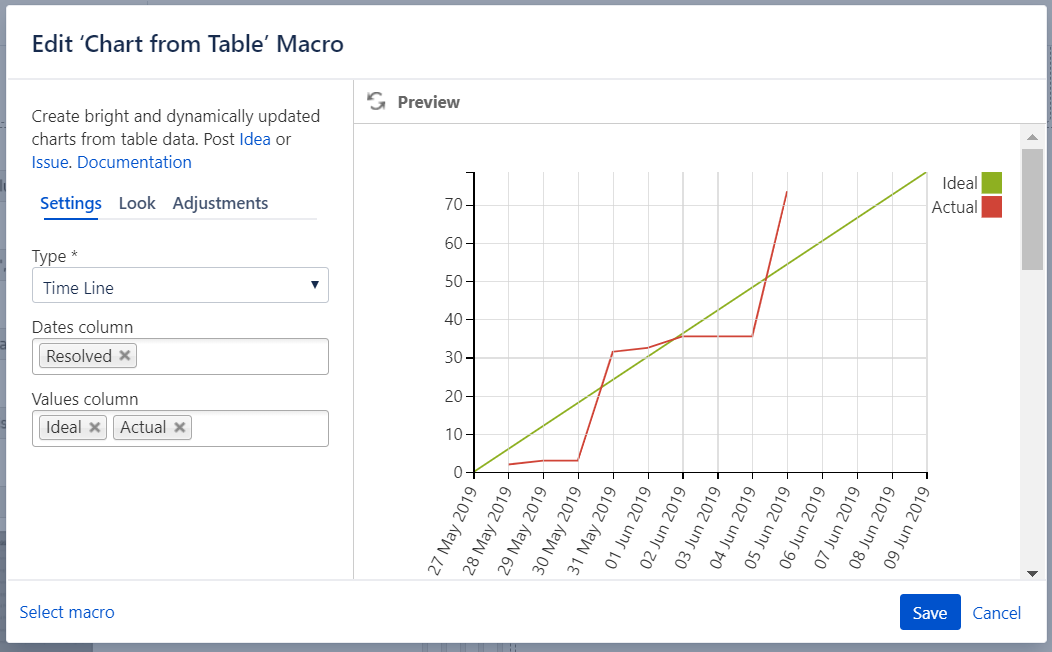
Task: Save the chart macro
Action: [929, 613]
